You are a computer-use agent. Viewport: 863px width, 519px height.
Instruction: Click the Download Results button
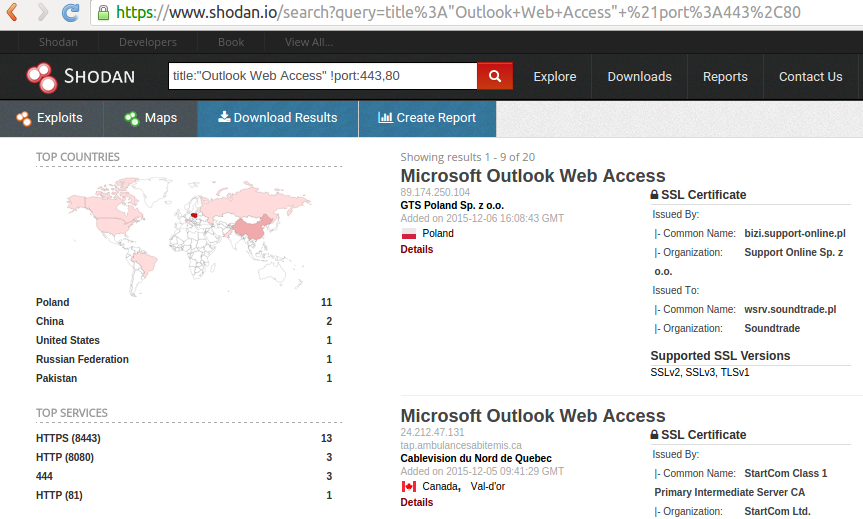click(278, 118)
